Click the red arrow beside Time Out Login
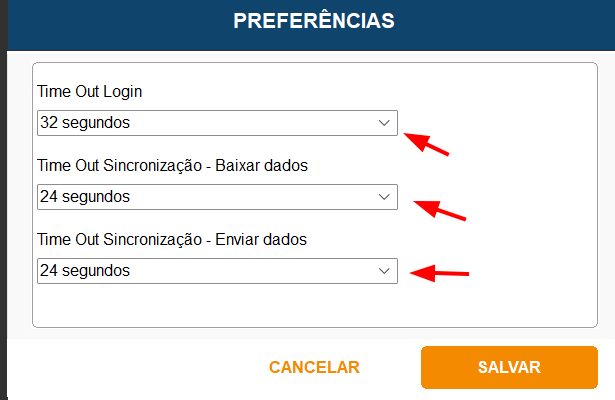 pos(426,144)
